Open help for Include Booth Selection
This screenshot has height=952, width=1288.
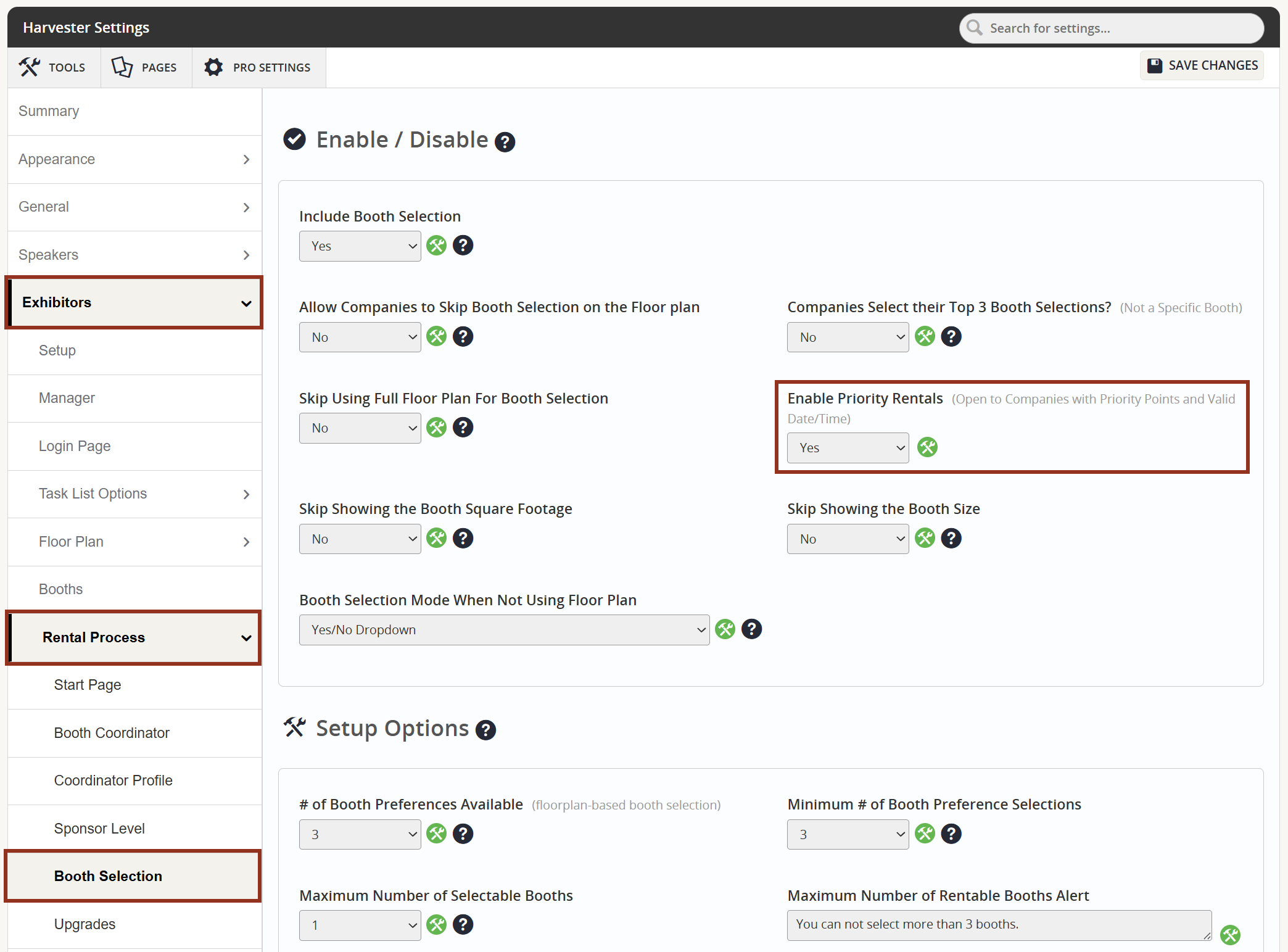[463, 246]
